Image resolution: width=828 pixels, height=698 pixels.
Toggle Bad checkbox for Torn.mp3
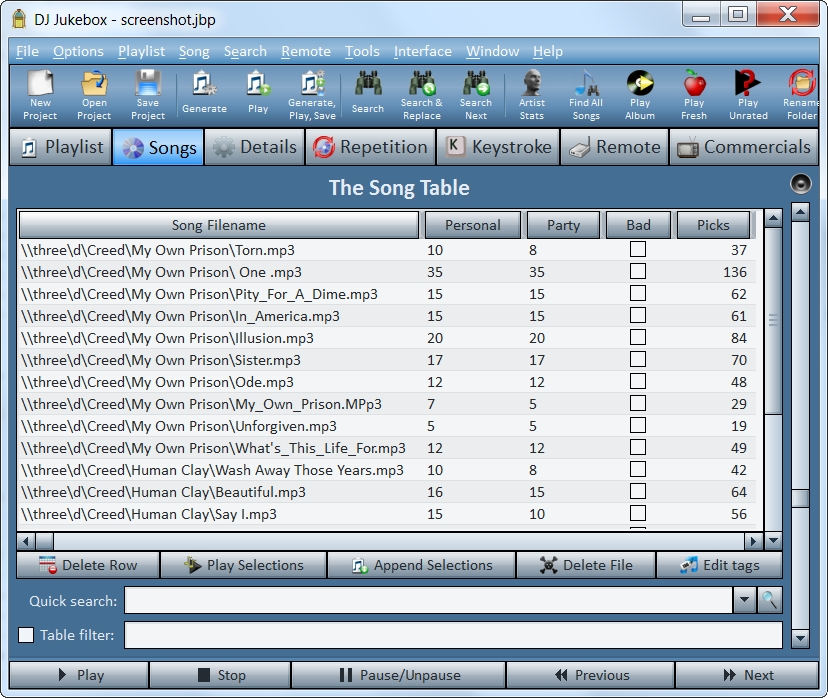[638, 249]
